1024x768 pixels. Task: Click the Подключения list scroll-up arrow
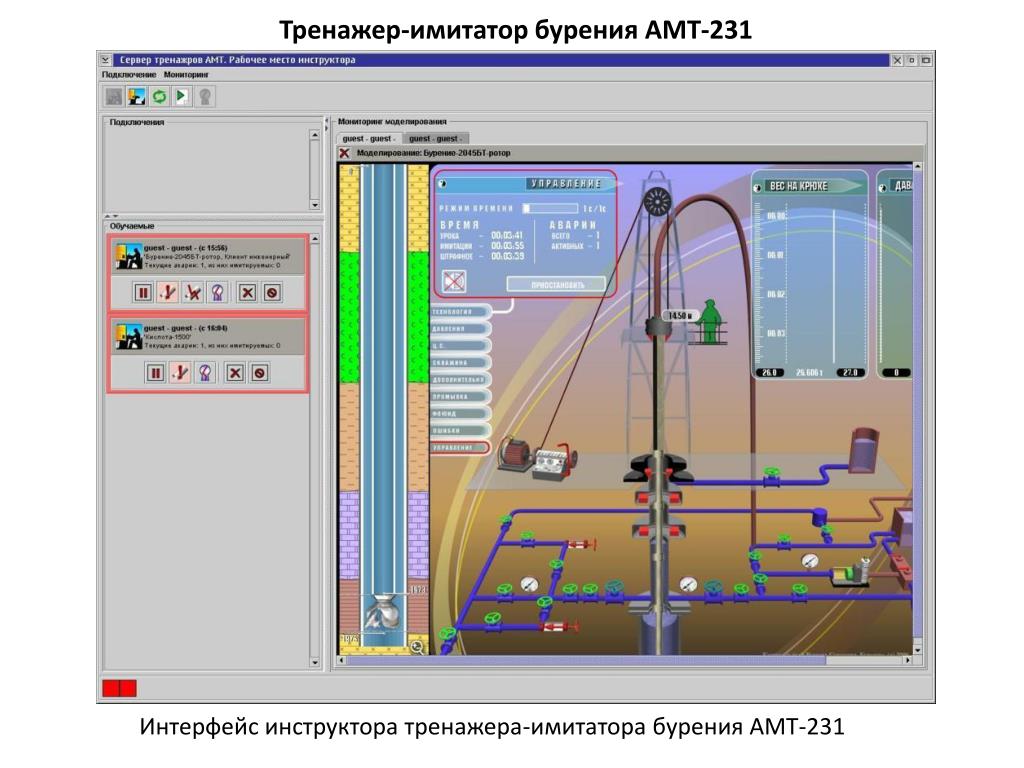point(315,135)
